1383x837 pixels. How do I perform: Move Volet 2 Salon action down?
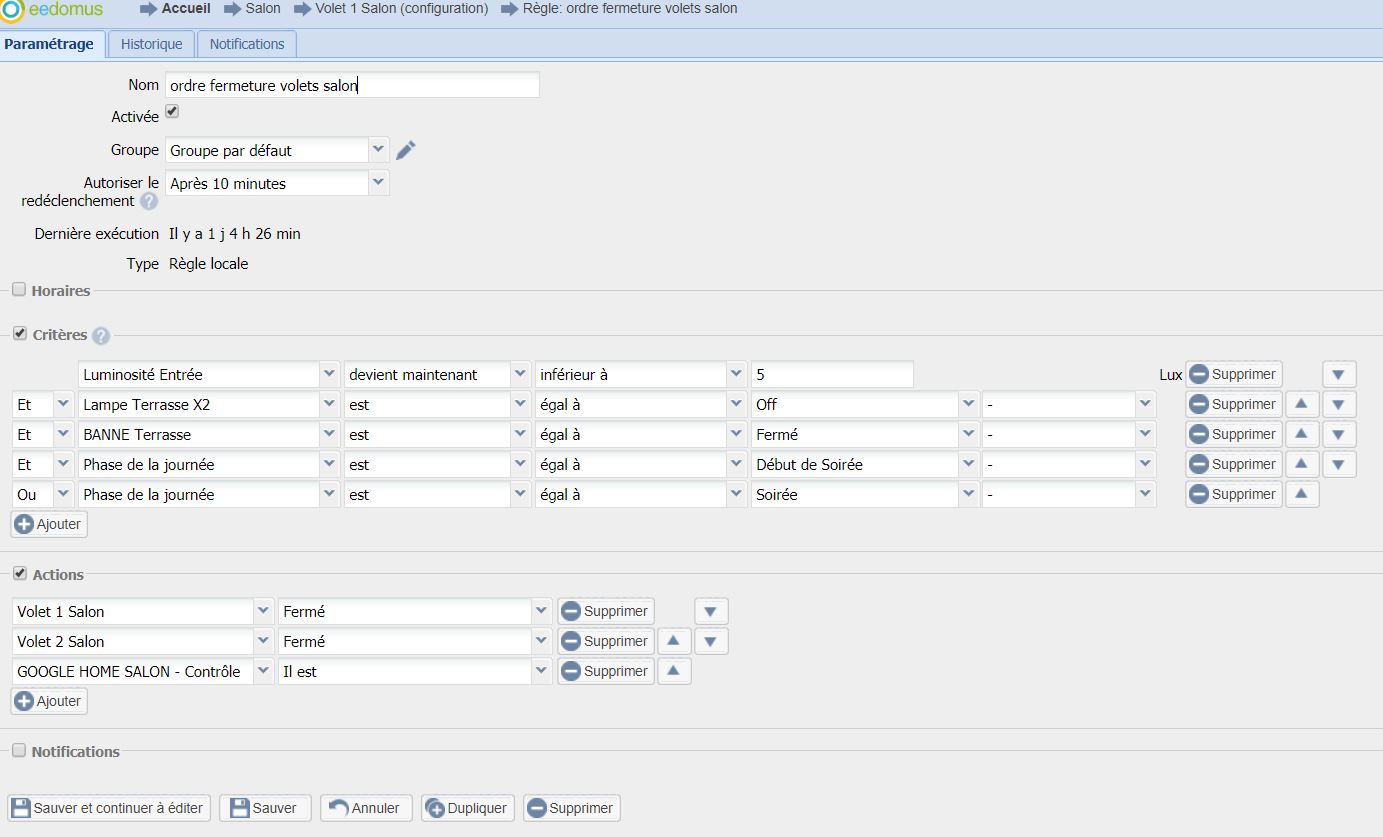pos(711,641)
